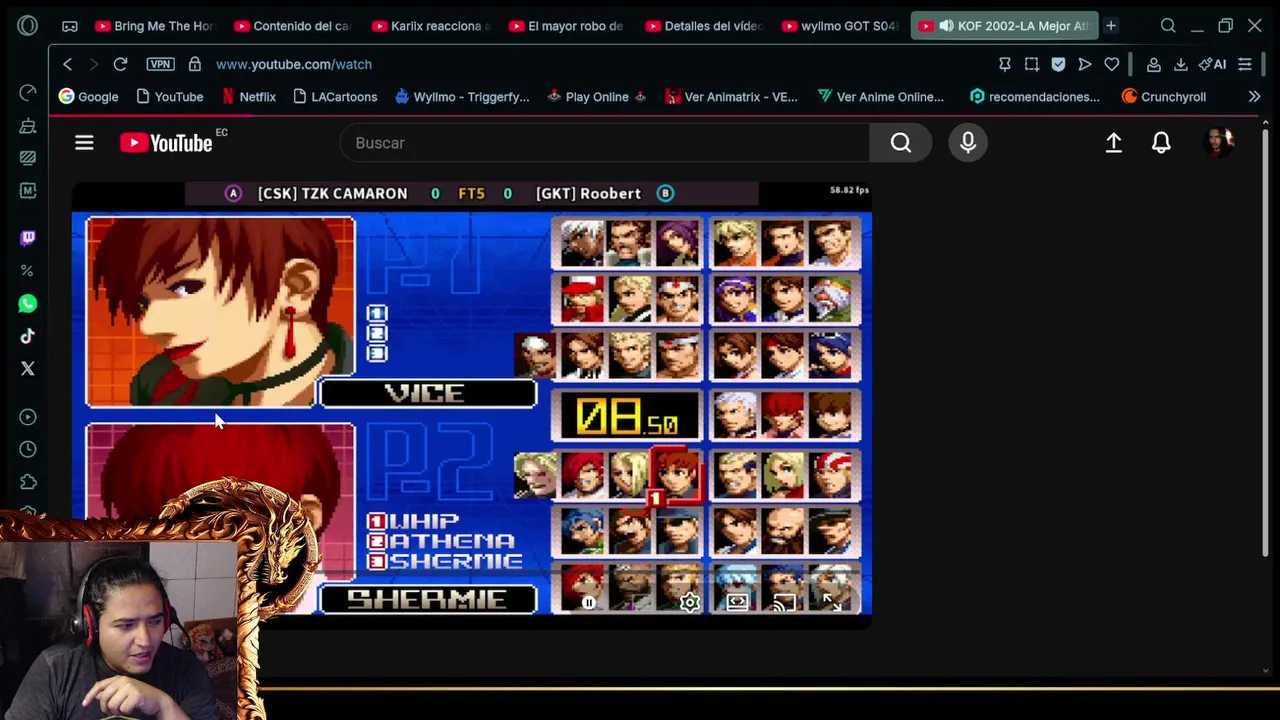1280x720 pixels.
Task: Enter fullscreen on the video player
Action: [832, 602]
